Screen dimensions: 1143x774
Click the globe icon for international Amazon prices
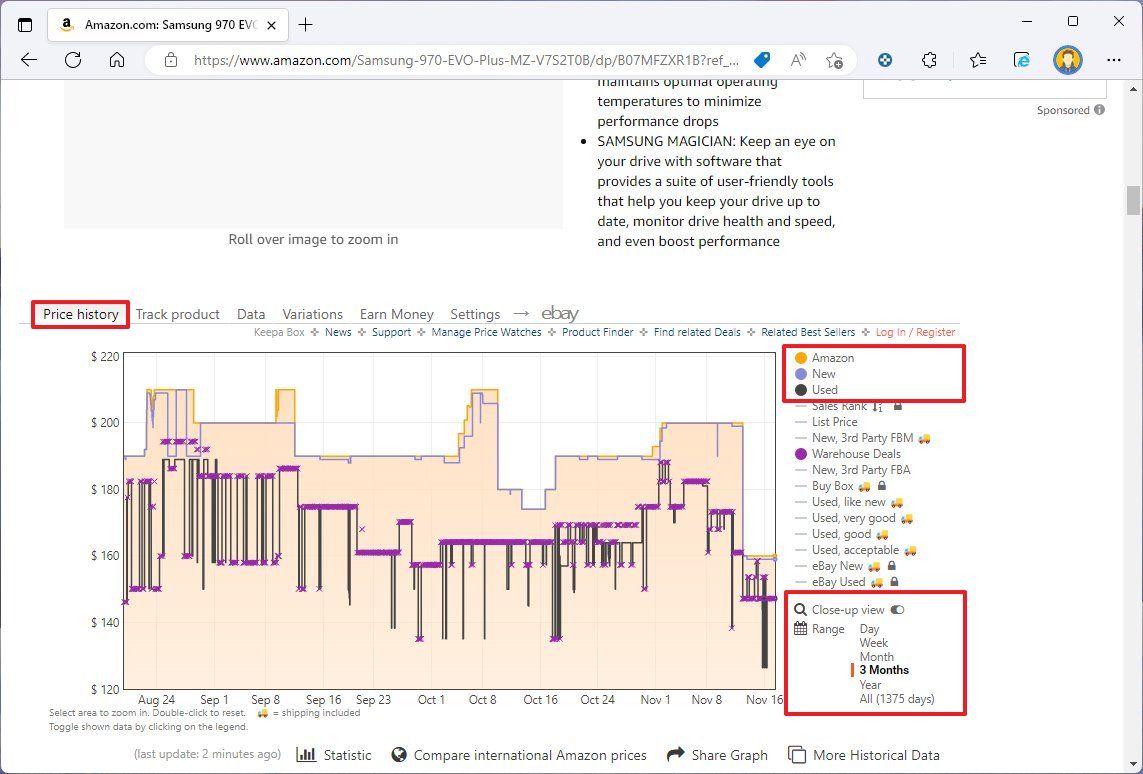click(399, 754)
